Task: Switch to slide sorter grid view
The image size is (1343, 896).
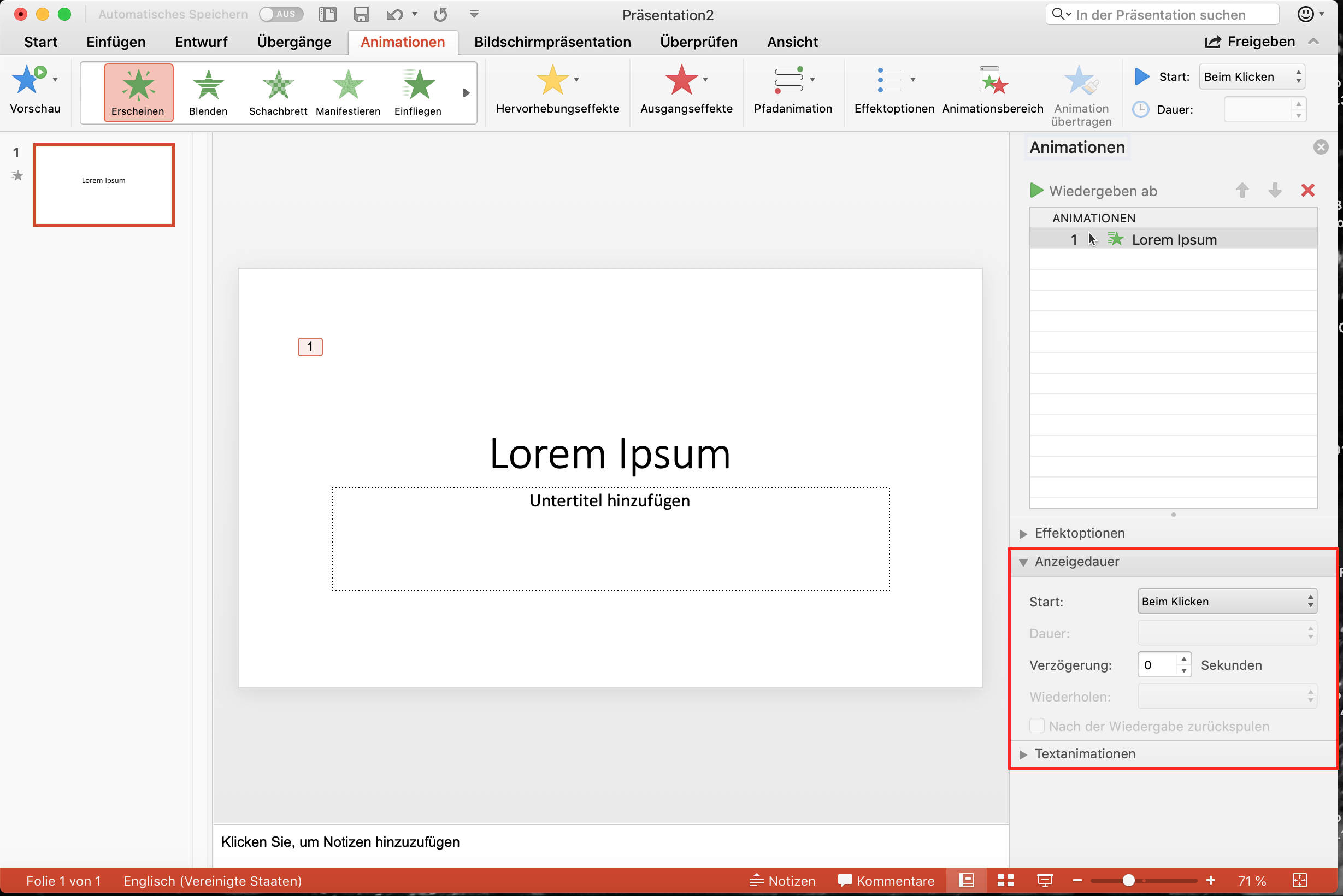Action: tap(1005, 880)
